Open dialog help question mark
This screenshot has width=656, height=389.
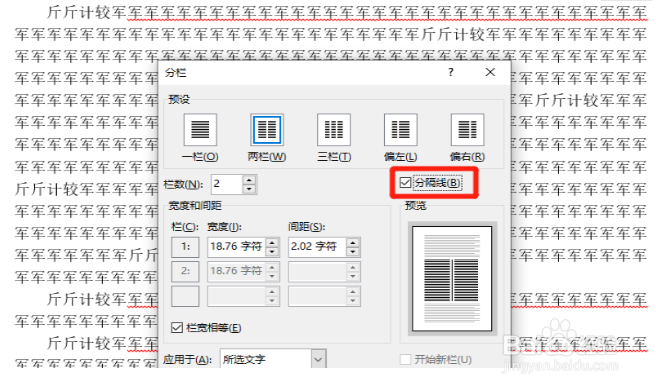451,72
